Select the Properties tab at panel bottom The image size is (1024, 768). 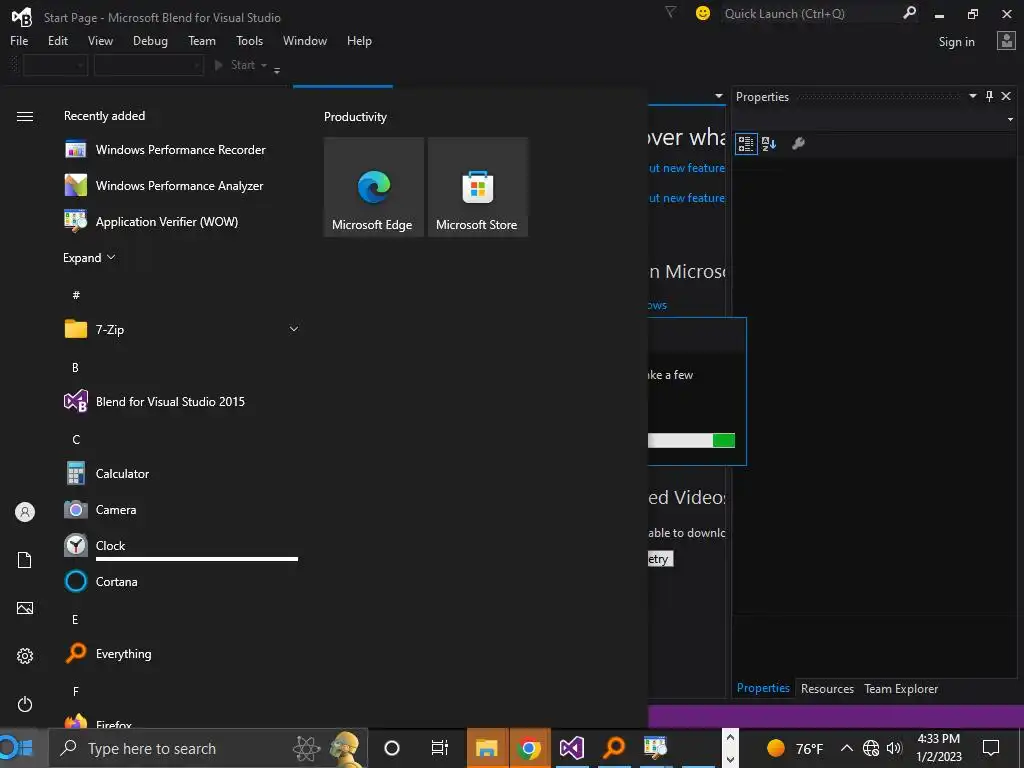coord(763,688)
